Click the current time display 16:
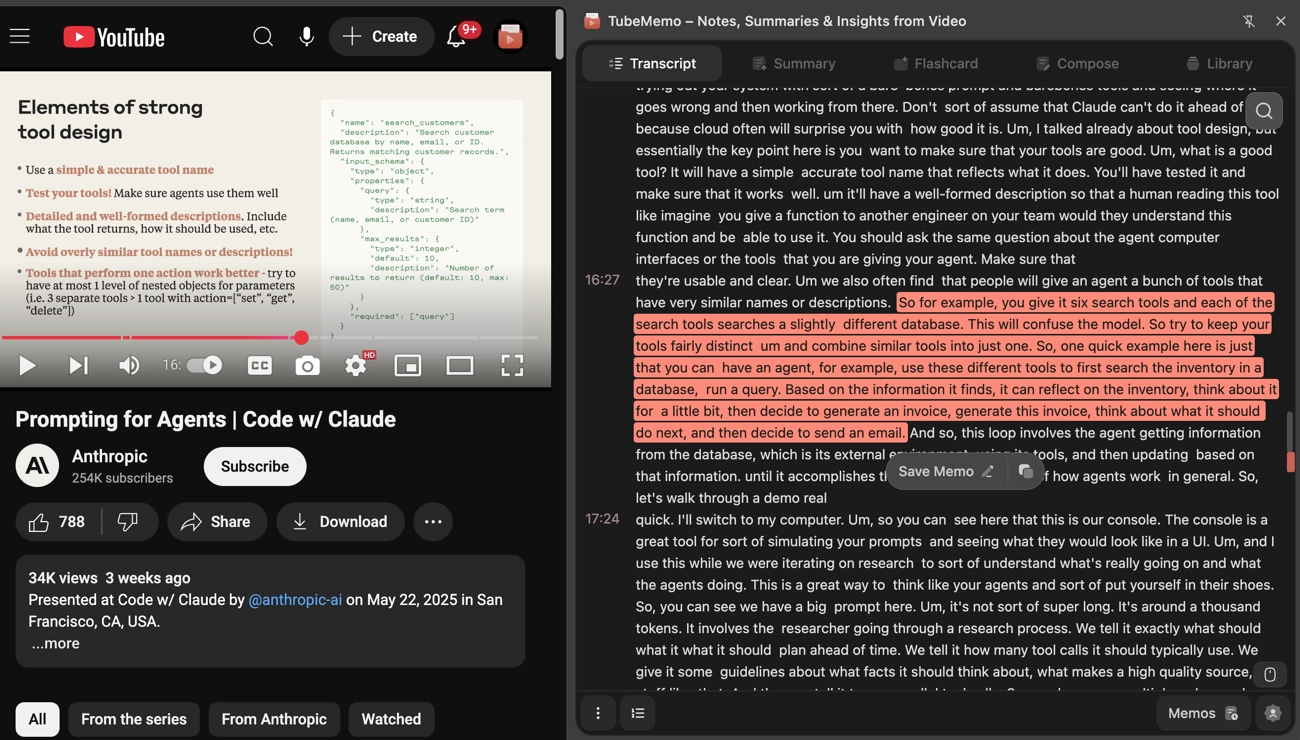The width and height of the screenshot is (1300, 740). click(x=172, y=366)
